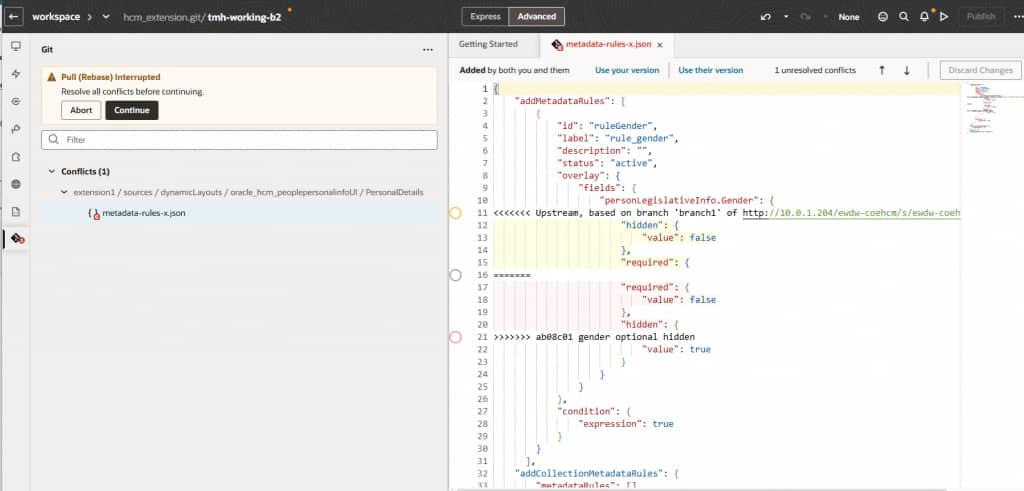Open the upstream URL link on line 11

coord(852,213)
